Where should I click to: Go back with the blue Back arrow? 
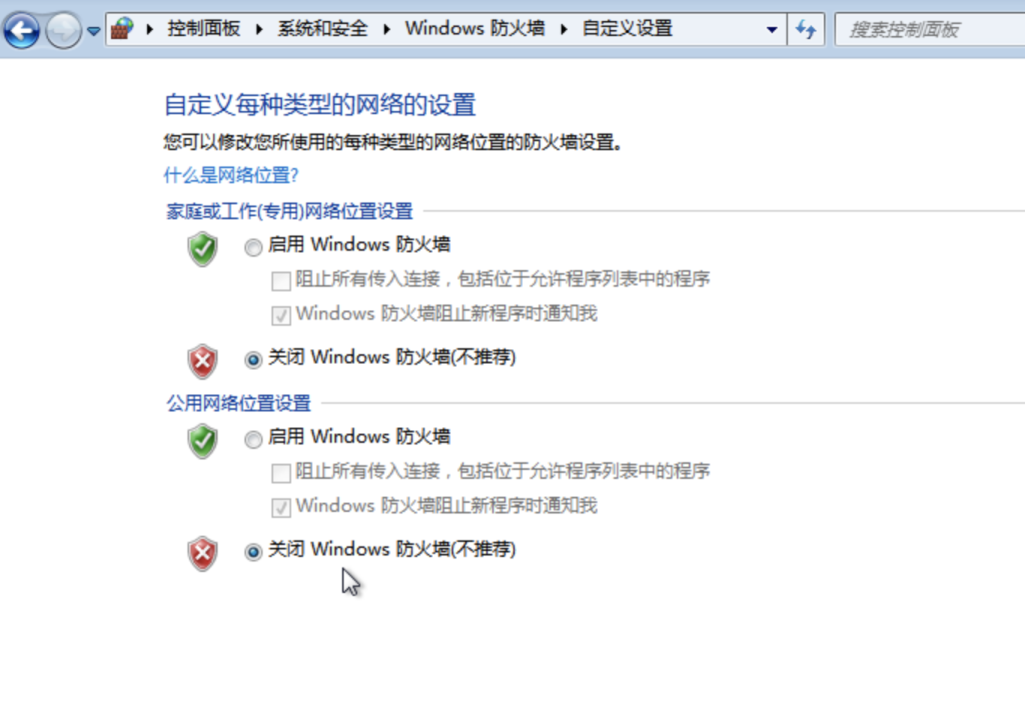[x=22, y=29]
